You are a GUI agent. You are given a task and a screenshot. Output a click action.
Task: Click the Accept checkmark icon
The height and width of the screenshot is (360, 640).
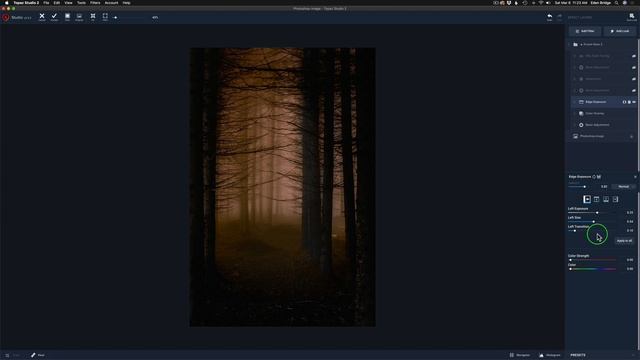(x=54, y=16)
